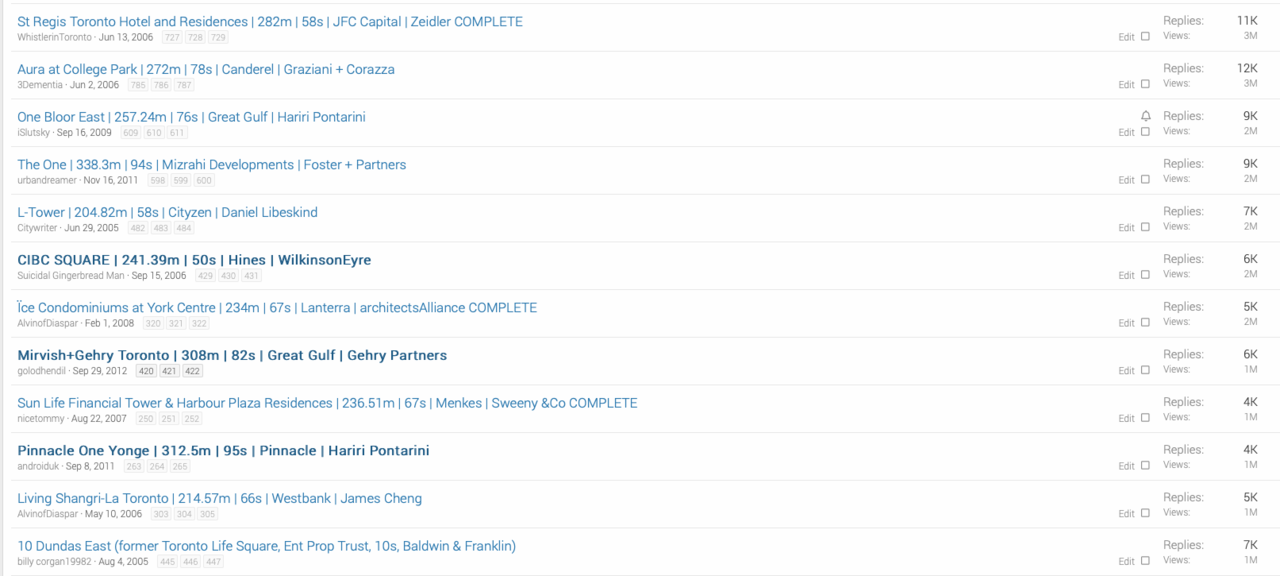Click Edit for Living Shangri-La Toronto
Viewport: 1280px width, 576px height.
click(1126, 514)
